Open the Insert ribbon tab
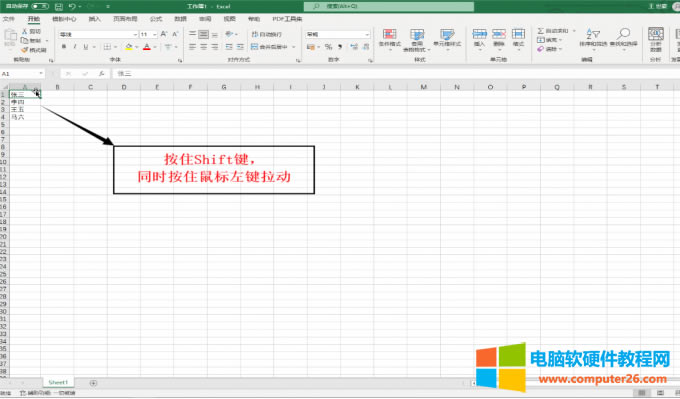 (x=94, y=19)
